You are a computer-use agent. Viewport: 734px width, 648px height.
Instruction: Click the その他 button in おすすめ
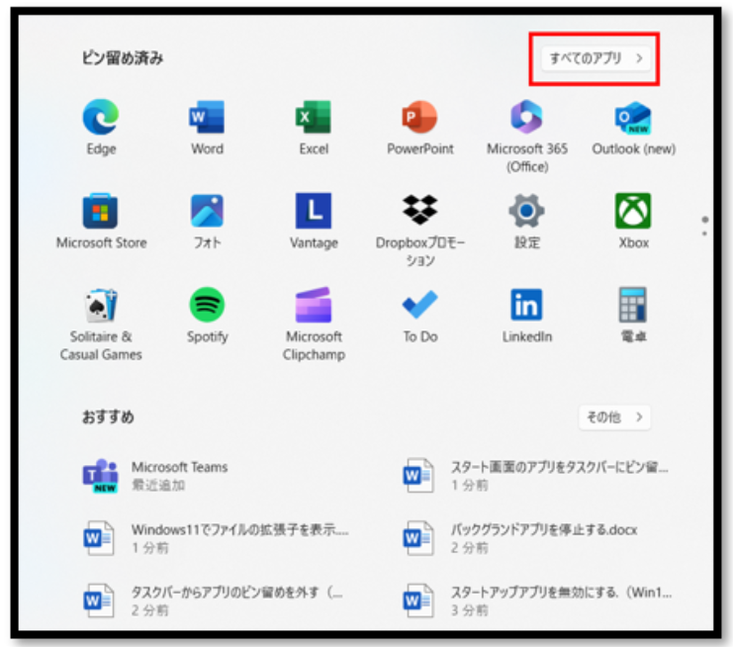click(x=615, y=417)
